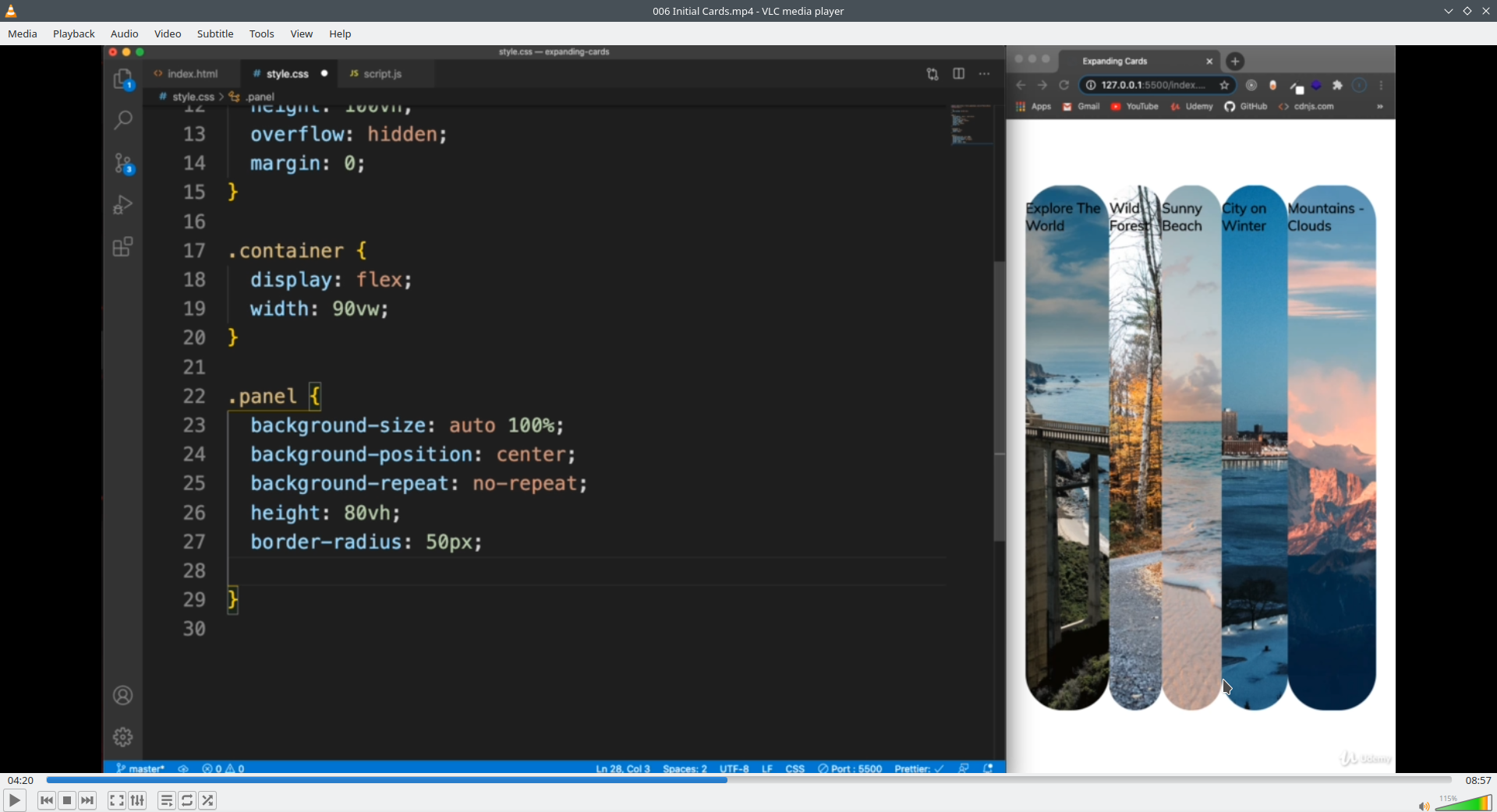Screen dimensions: 1497x812
Task: Open the Media menu
Action: click(23, 34)
